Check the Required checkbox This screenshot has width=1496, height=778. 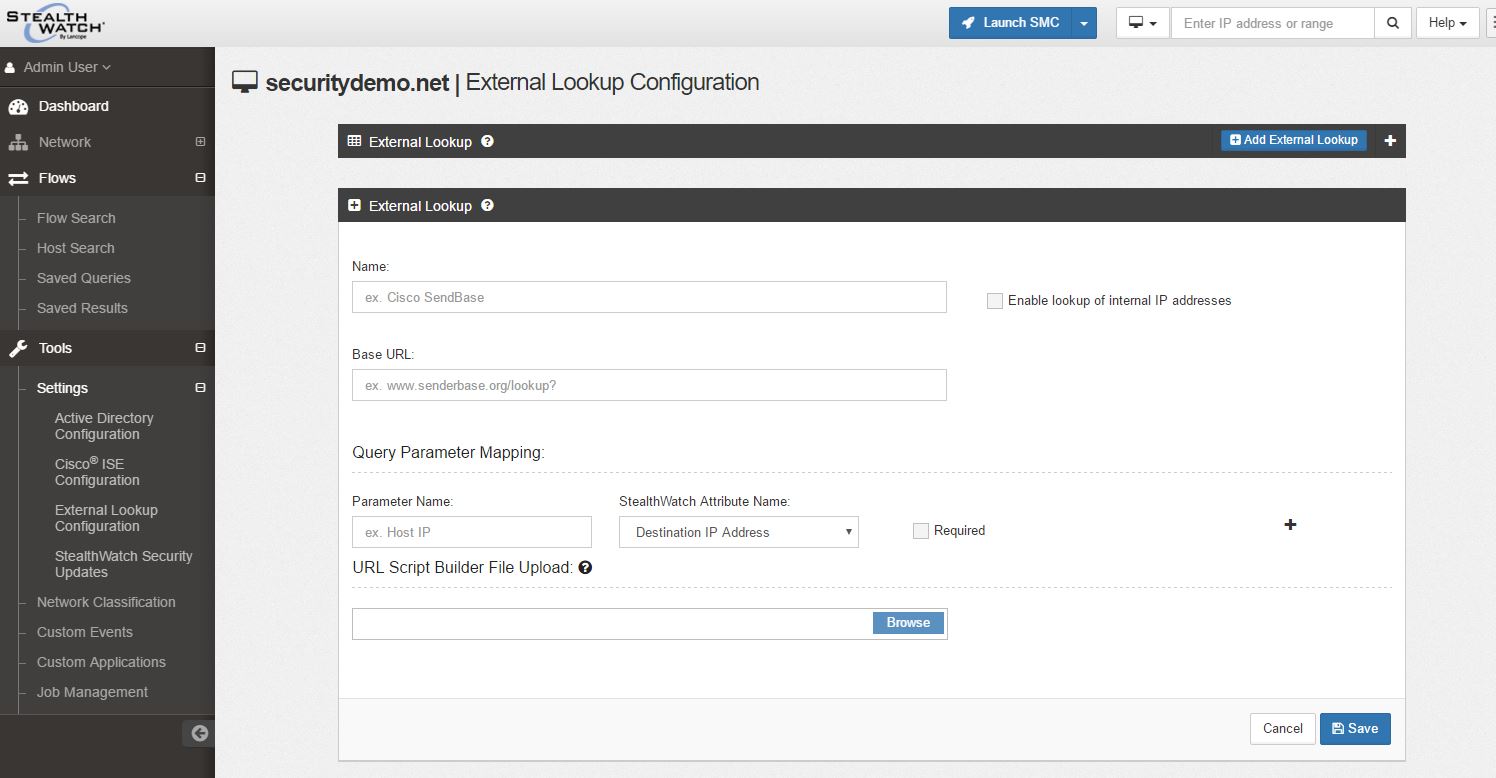pyautogui.click(x=921, y=531)
